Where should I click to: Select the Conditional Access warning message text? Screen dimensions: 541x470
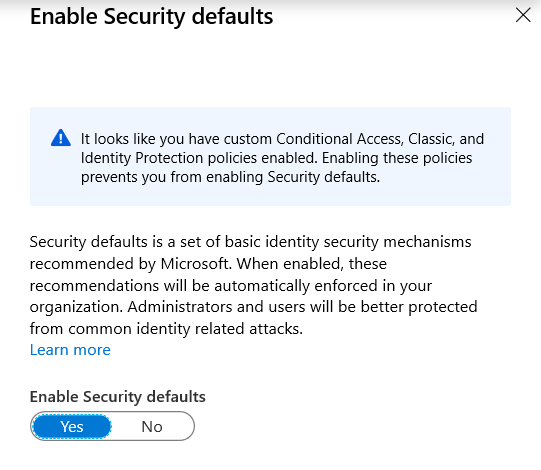[282, 158]
